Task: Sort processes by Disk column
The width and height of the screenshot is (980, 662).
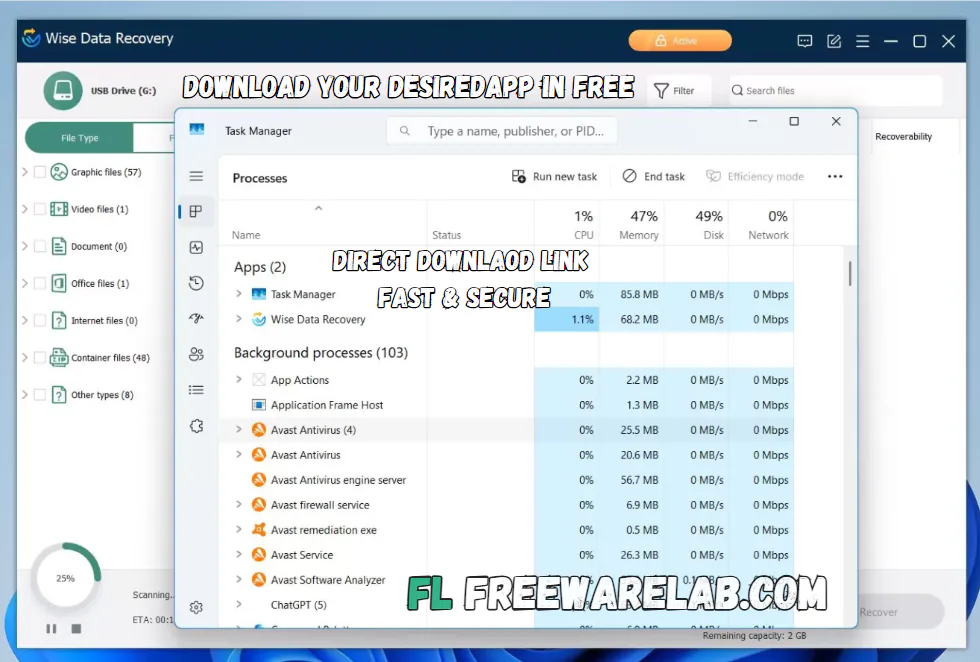Action: point(697,224)
